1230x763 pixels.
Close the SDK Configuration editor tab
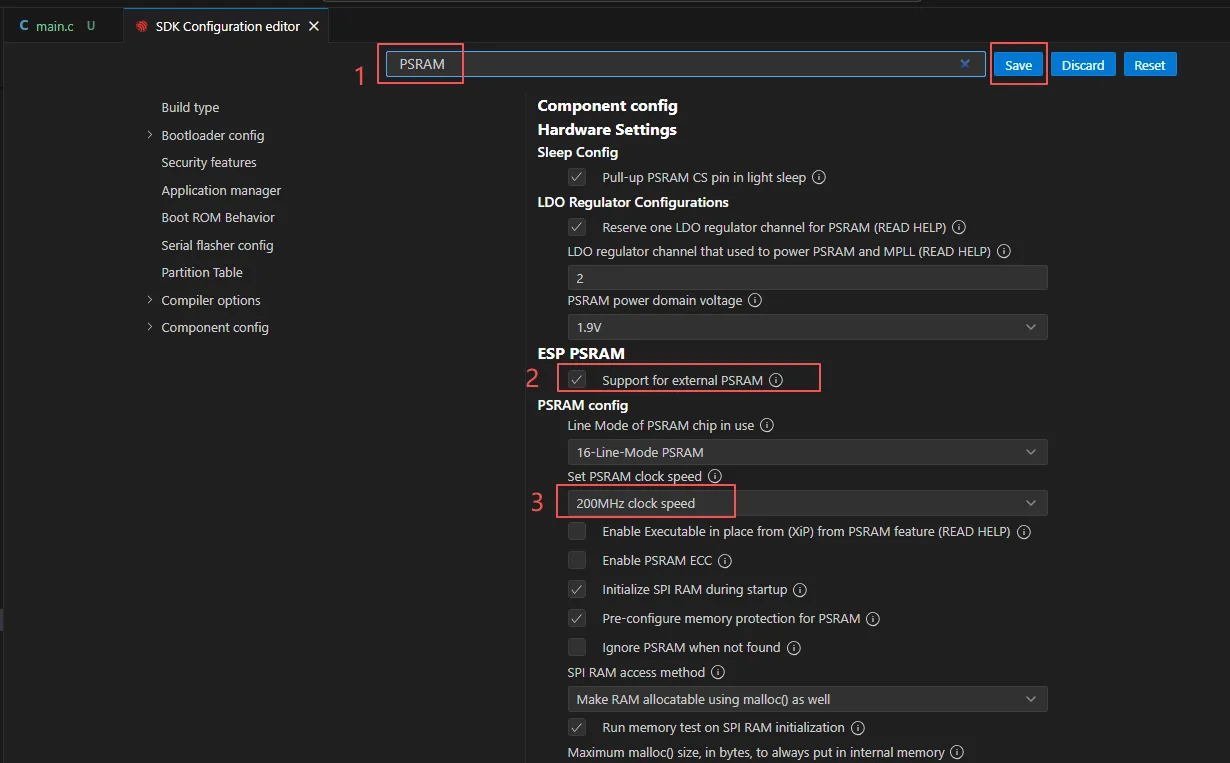(314, 26)
